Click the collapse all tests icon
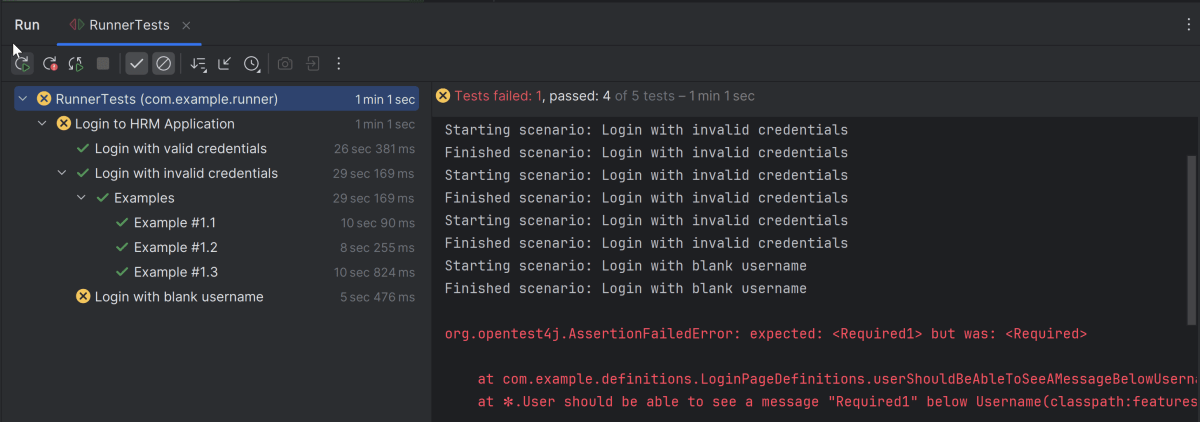1200x422 pixels. (225, 64)
